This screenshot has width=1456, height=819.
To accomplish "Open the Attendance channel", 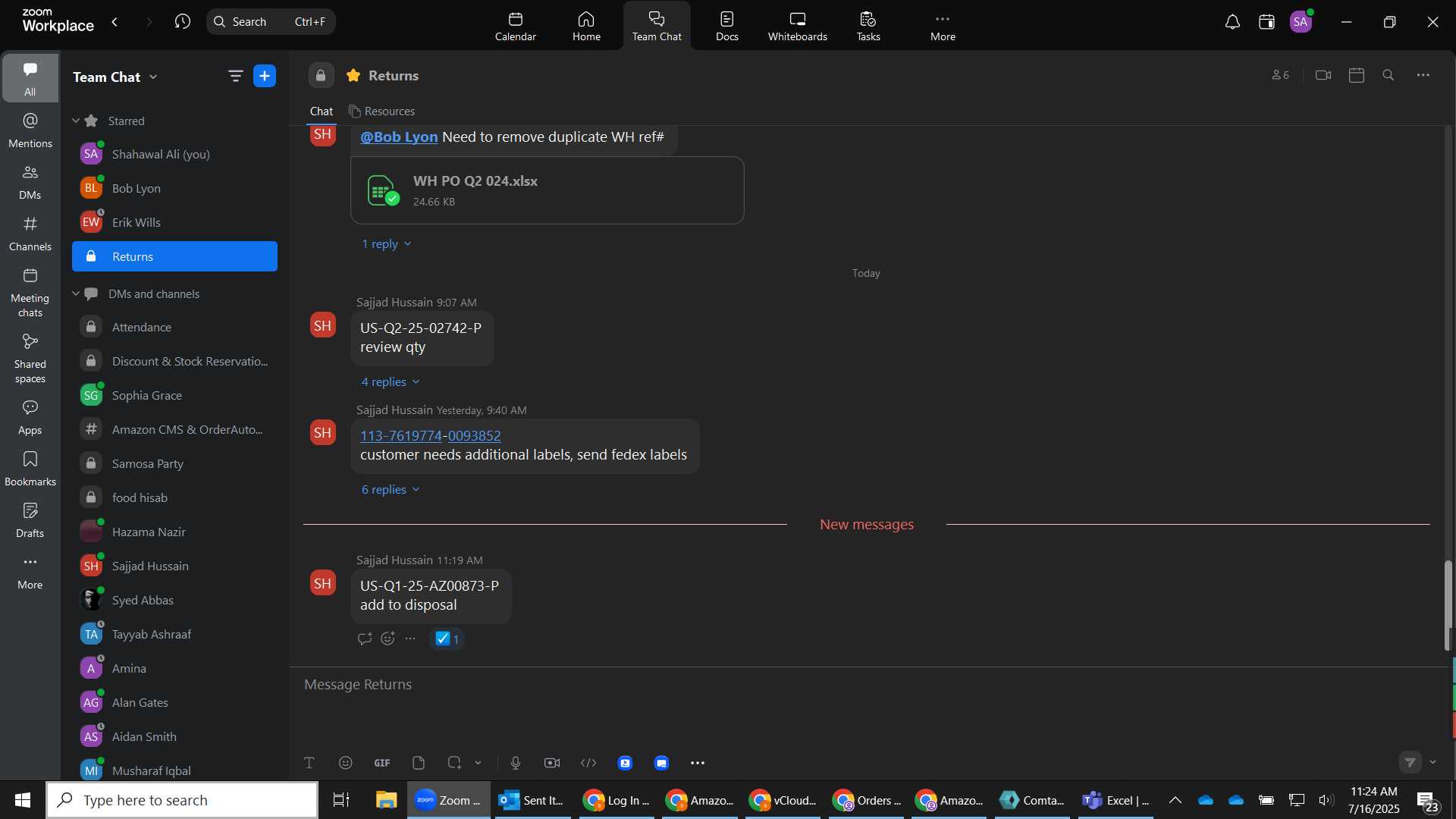I will (x=174, y=327).
